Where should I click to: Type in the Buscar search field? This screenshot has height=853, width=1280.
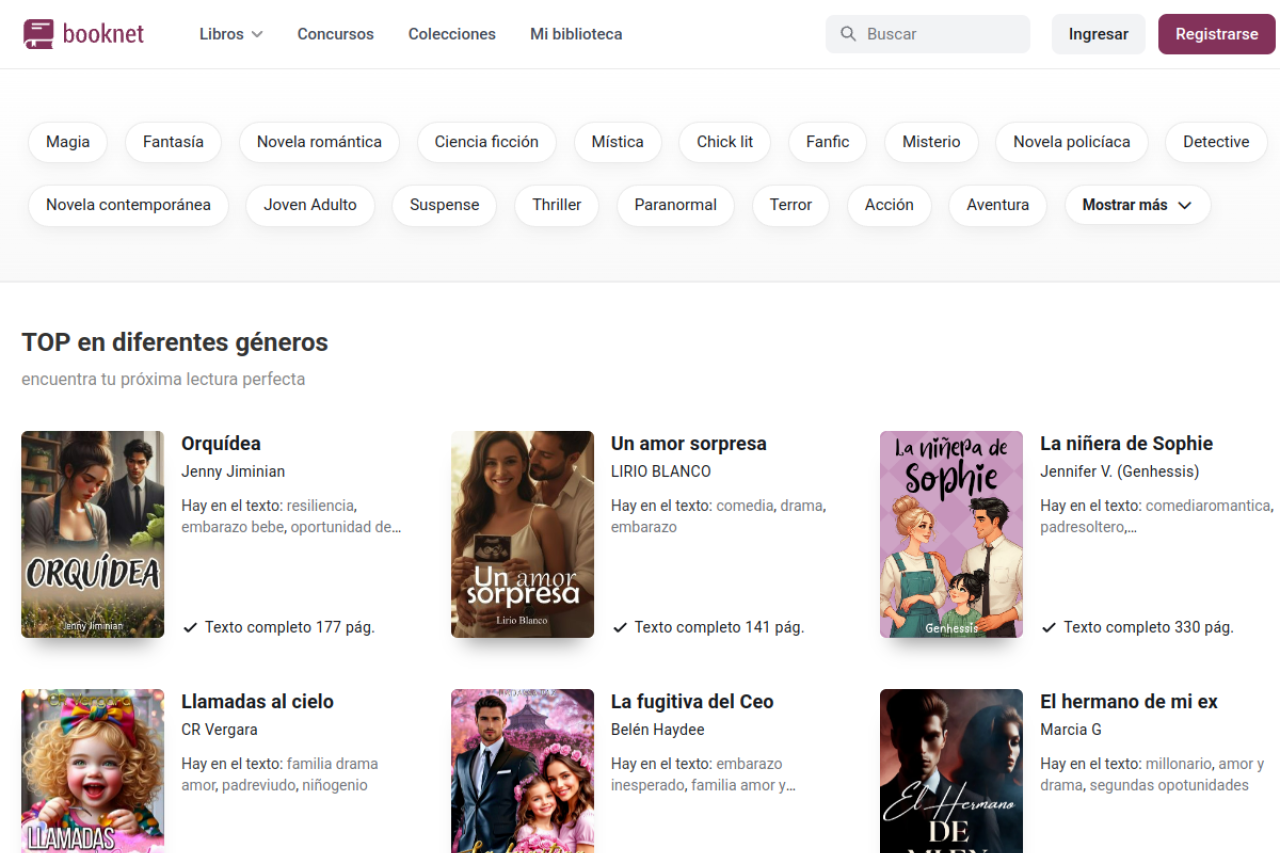click(x=940, y=34)
